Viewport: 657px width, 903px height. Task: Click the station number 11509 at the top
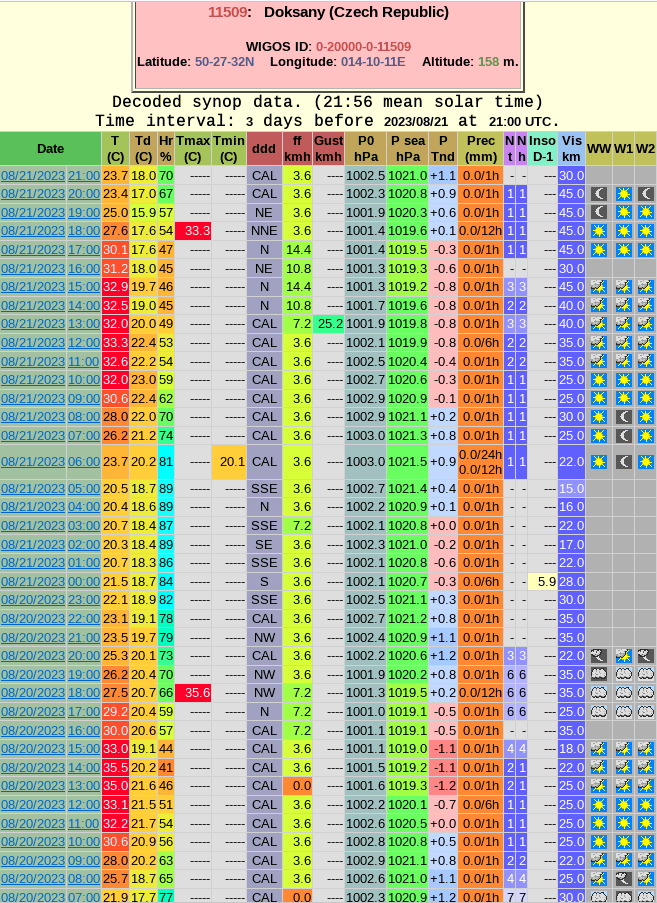[x=228, y=12]
